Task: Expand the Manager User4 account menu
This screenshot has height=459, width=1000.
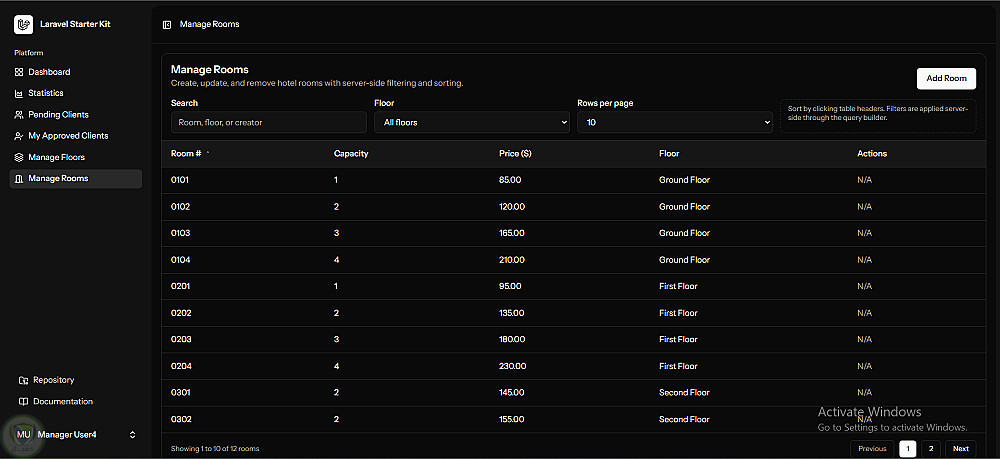Action: (132, 435)
